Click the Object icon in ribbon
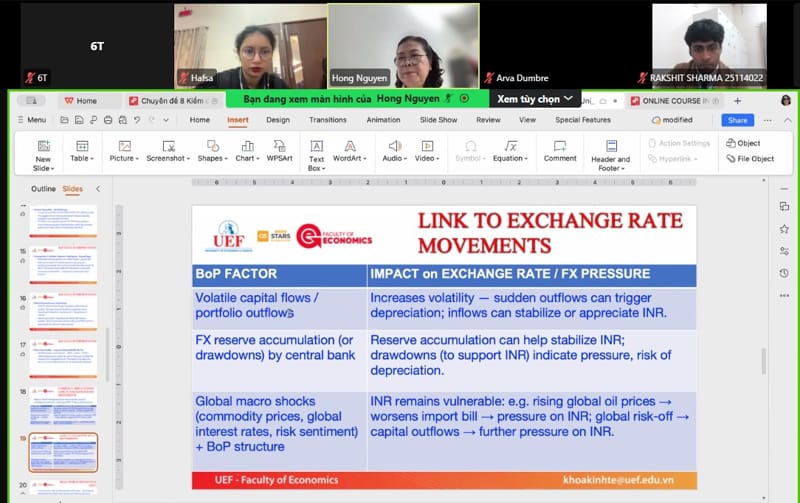Viewport: 800px width, 503px height. [x=743, y=143]
